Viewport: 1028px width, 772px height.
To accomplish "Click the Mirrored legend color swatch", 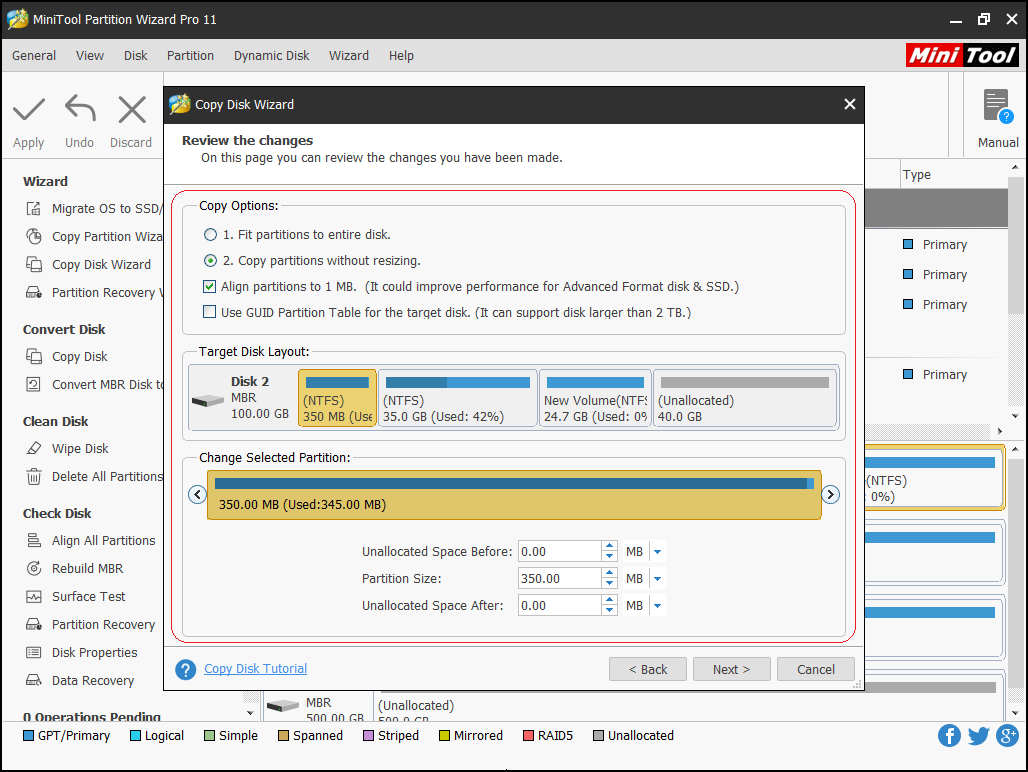I will pos(445,735).
